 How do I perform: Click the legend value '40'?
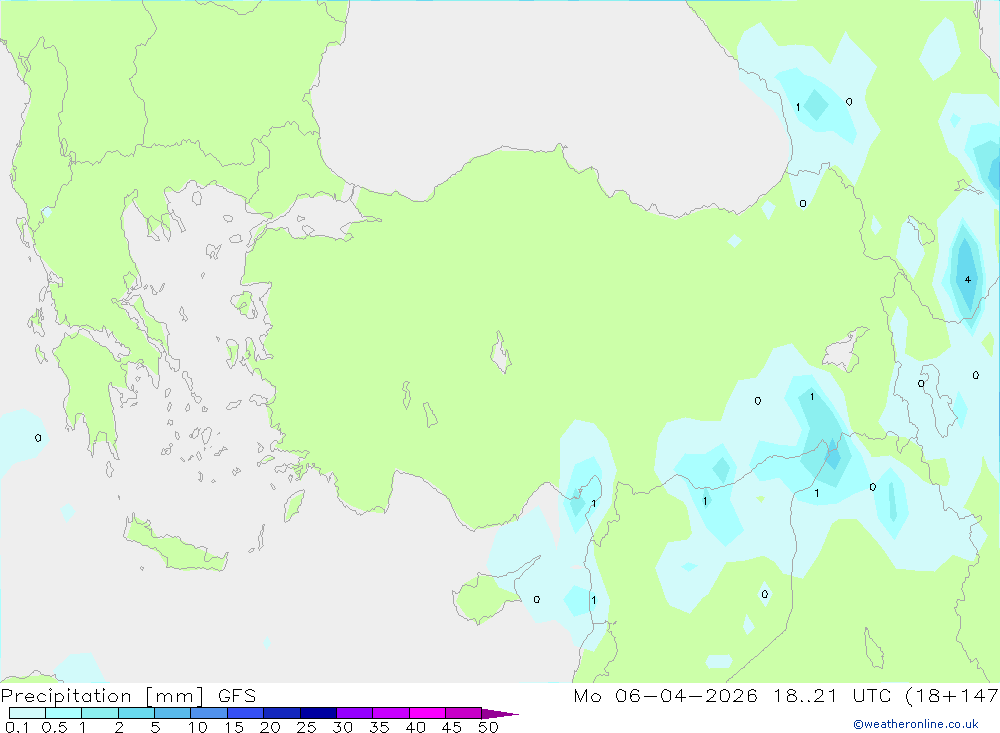(415, 727)
